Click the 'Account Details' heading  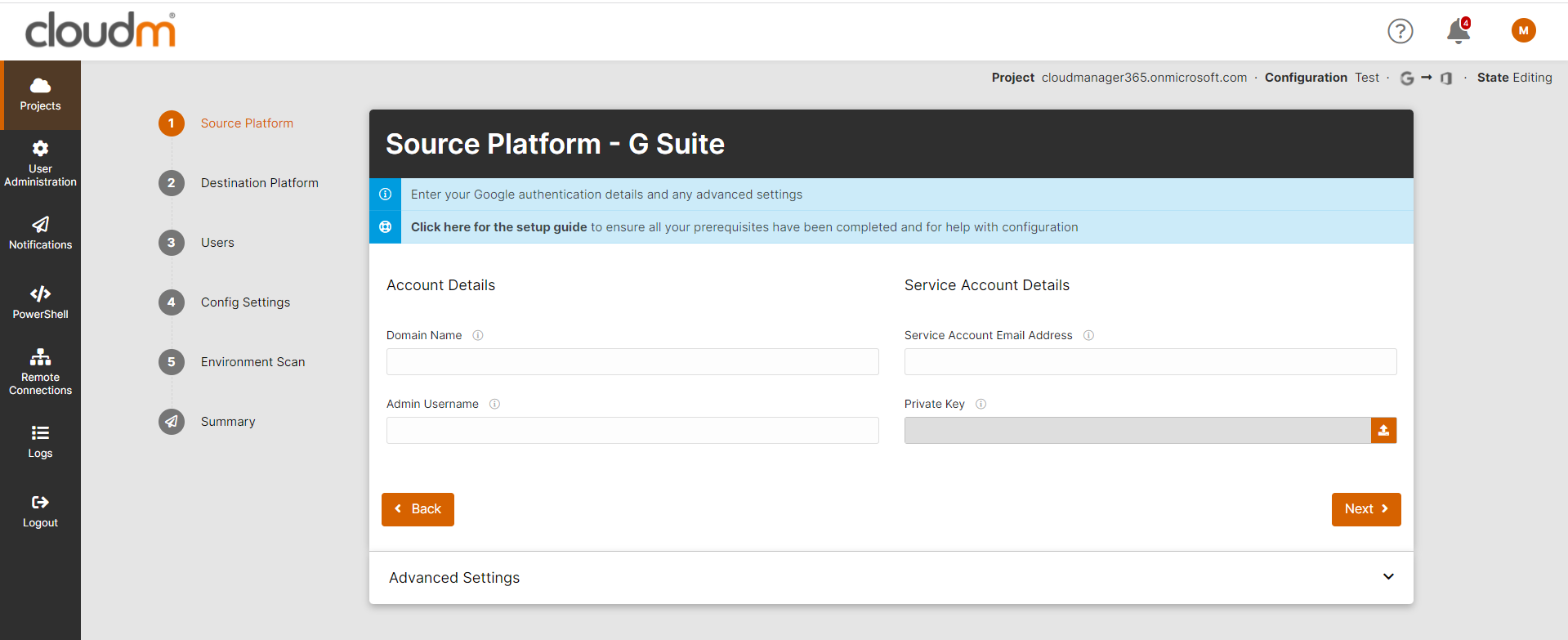440,285
